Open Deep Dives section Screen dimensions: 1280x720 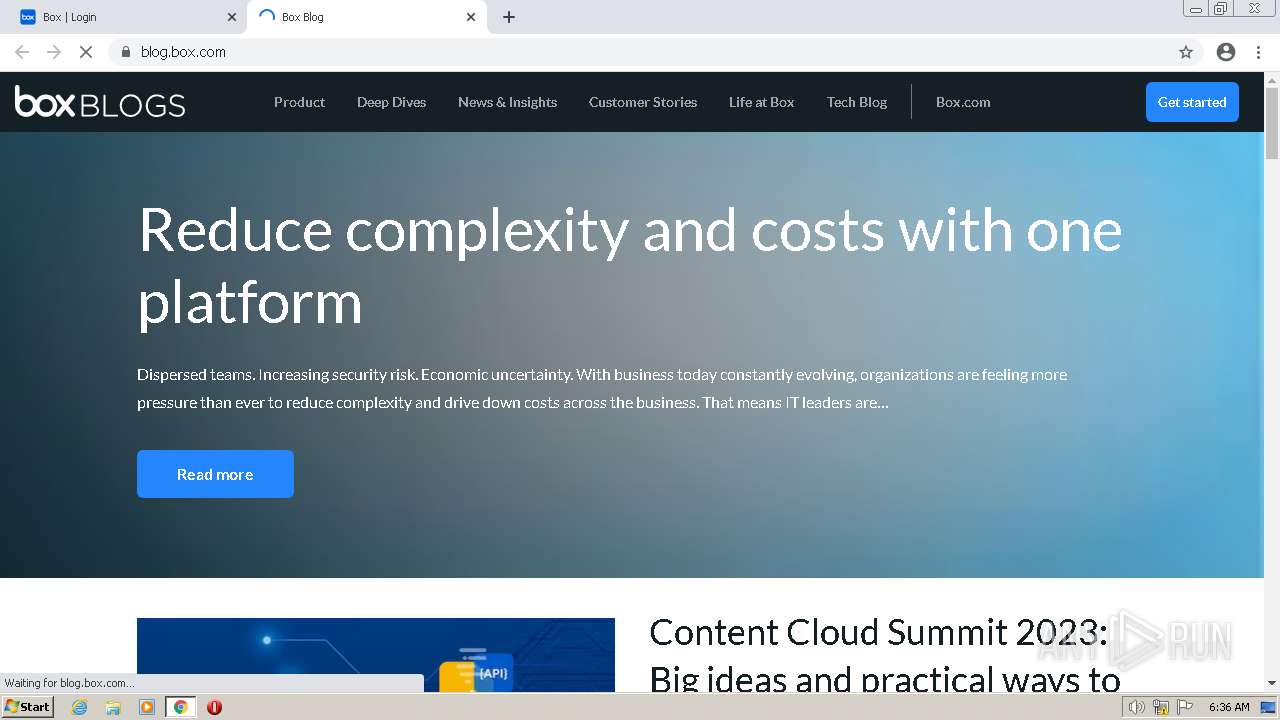391,102
